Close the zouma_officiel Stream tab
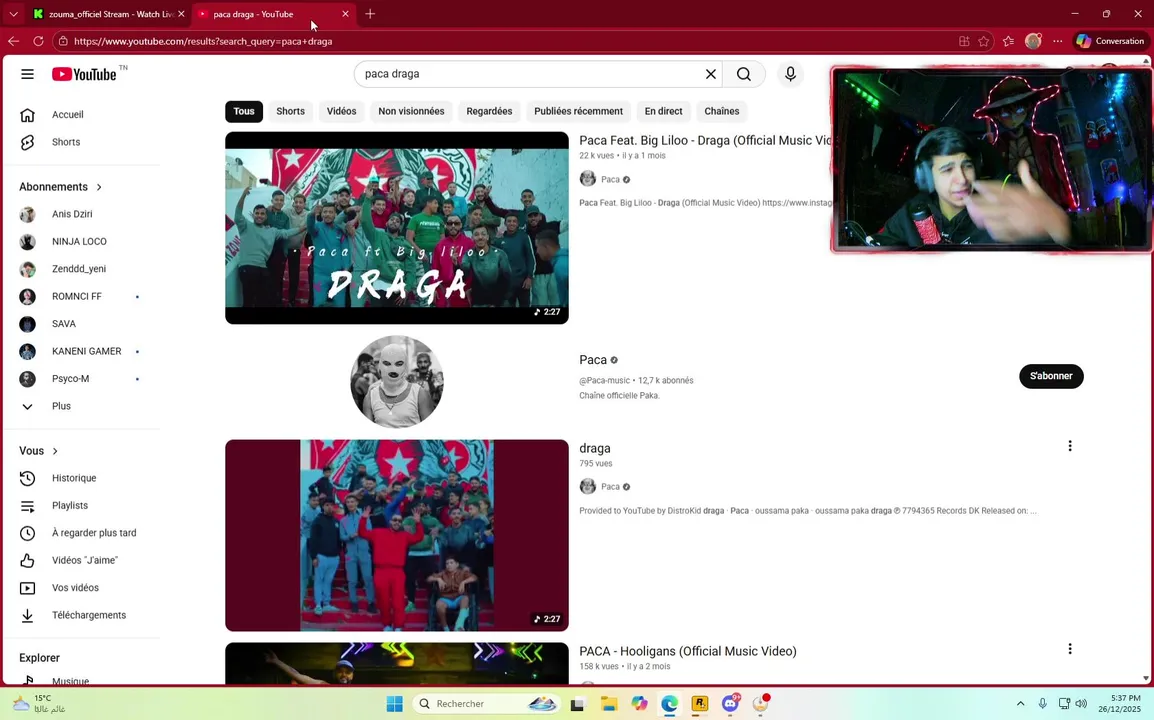This screenshot has width=1154, height=720. point(181,14)
